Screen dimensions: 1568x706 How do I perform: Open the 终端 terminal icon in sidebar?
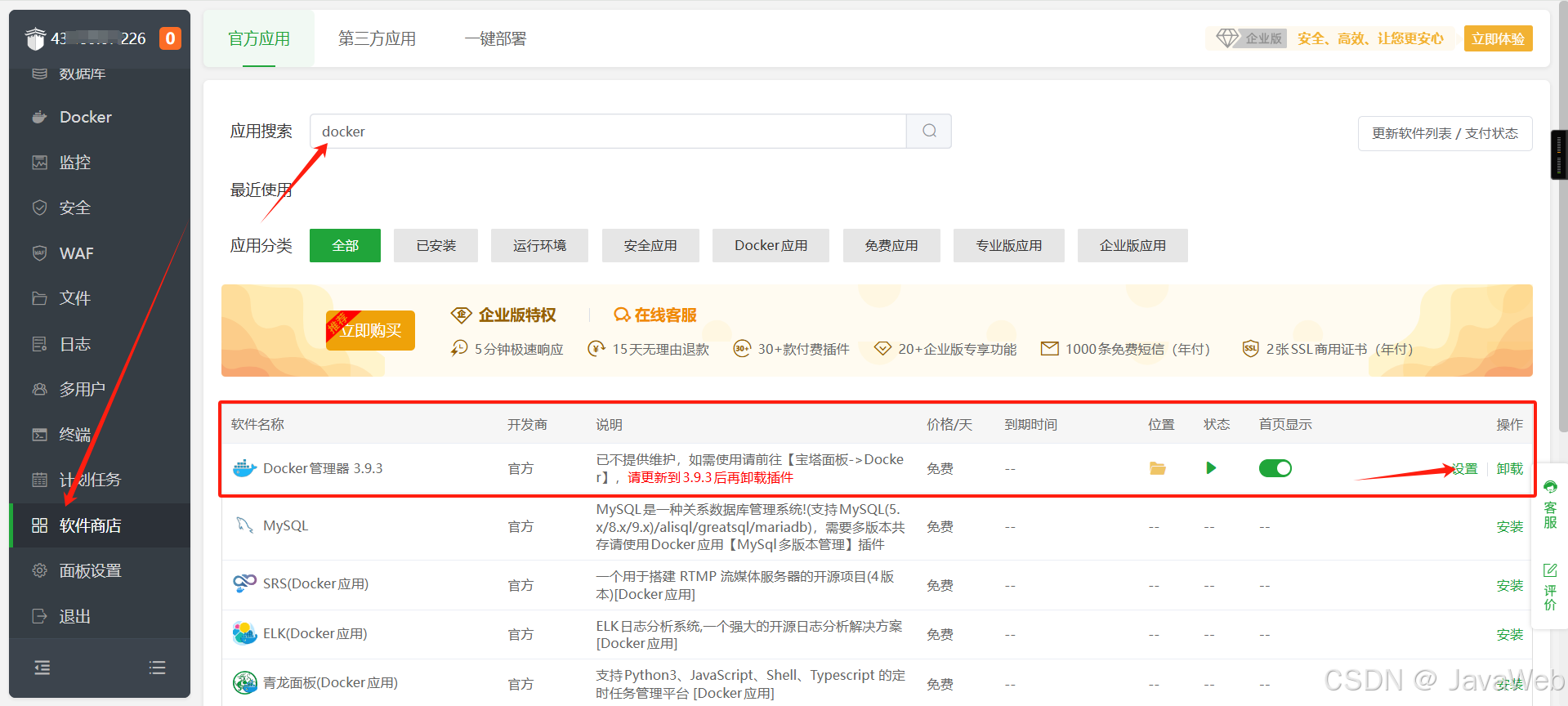coord(39,435)
